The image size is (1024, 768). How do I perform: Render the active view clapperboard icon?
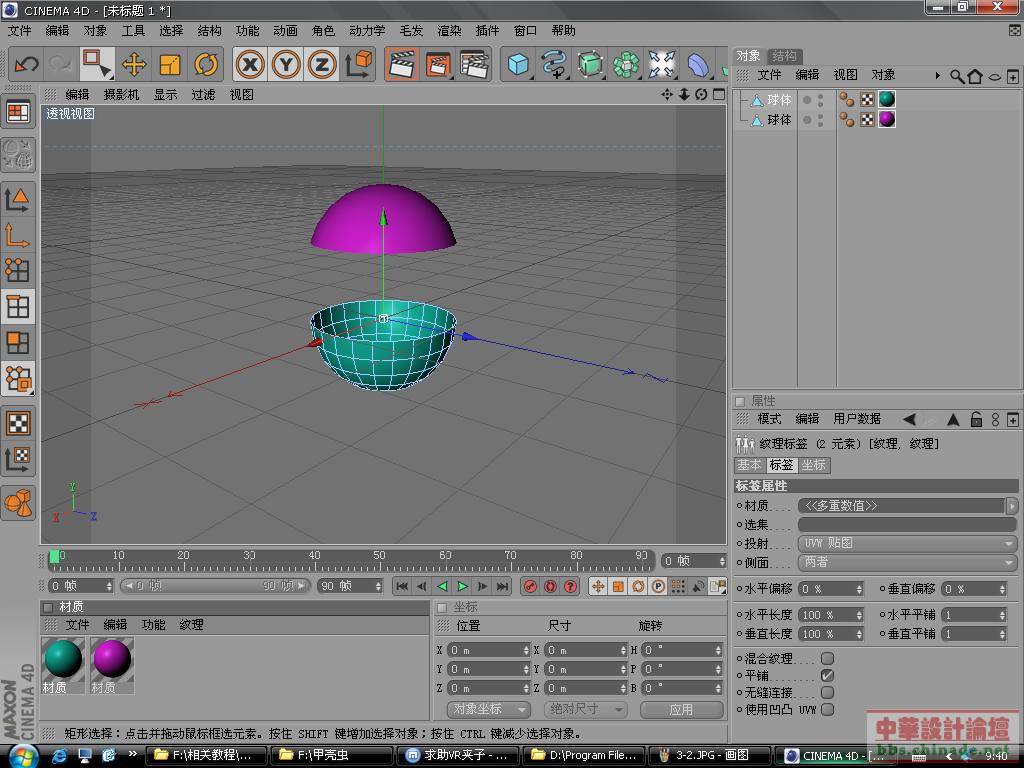point(402,65)
